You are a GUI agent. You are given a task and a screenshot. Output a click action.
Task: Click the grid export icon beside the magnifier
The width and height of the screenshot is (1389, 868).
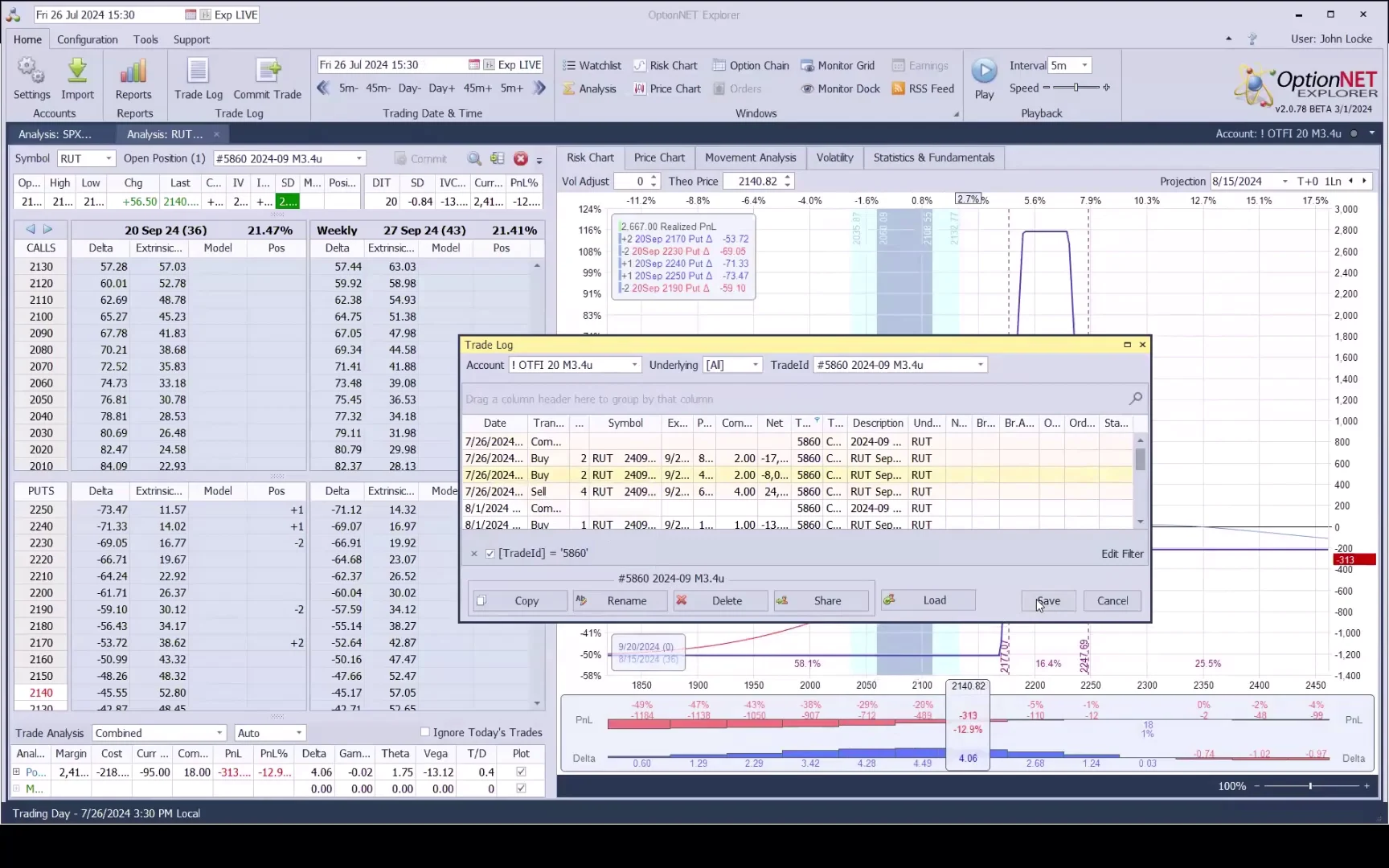click(x=498, y=159)
